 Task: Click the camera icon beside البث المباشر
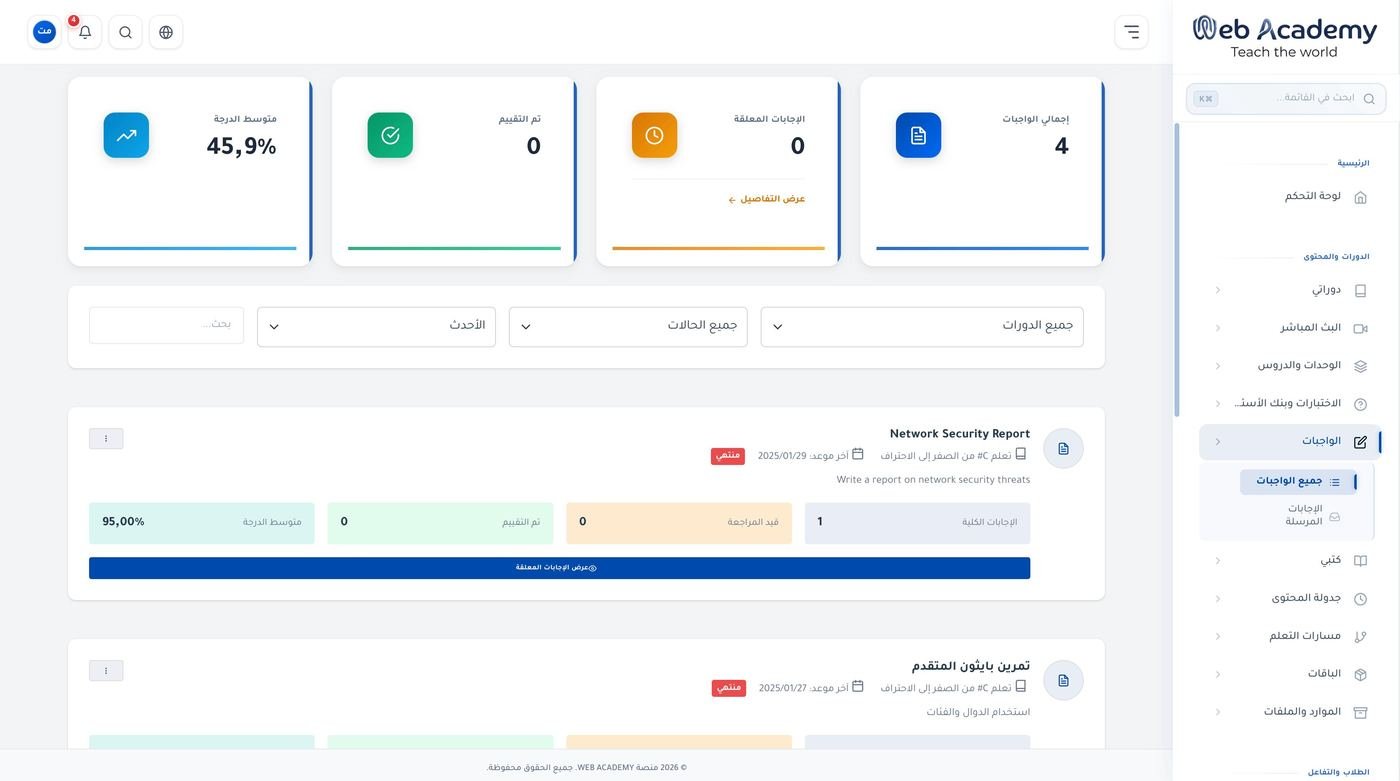pos(1360,328)
